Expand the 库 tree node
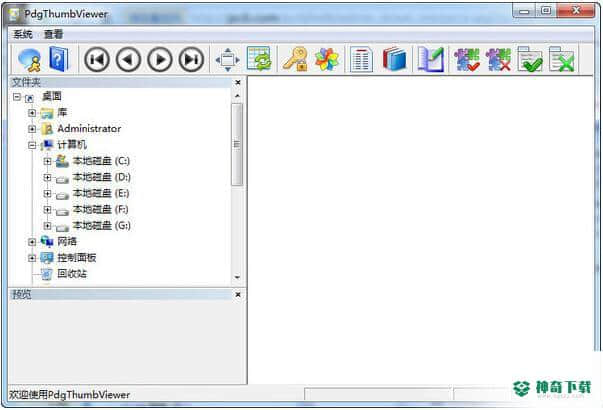The height and width of the screenshot is (410, 603). [32, 113]
